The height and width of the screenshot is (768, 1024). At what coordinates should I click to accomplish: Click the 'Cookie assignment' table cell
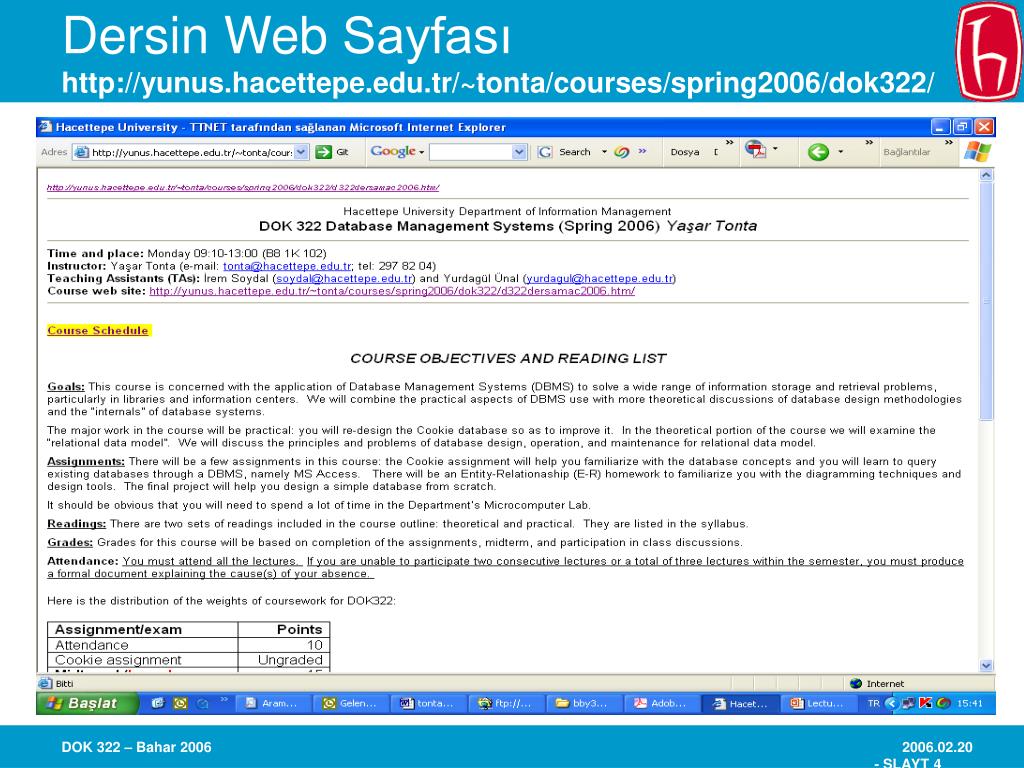coord(143,660)
